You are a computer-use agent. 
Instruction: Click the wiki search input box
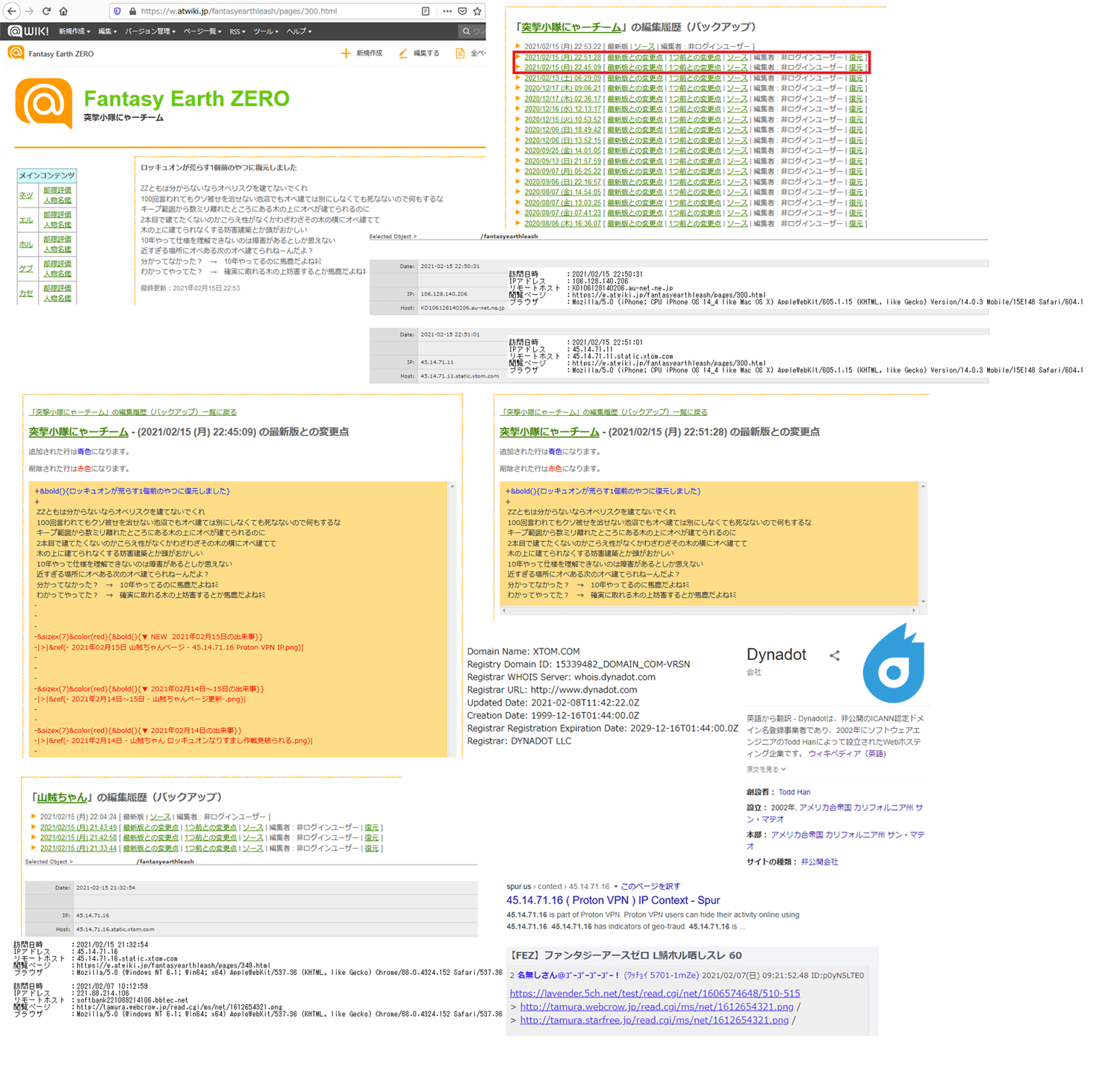(x=472, y=31)
